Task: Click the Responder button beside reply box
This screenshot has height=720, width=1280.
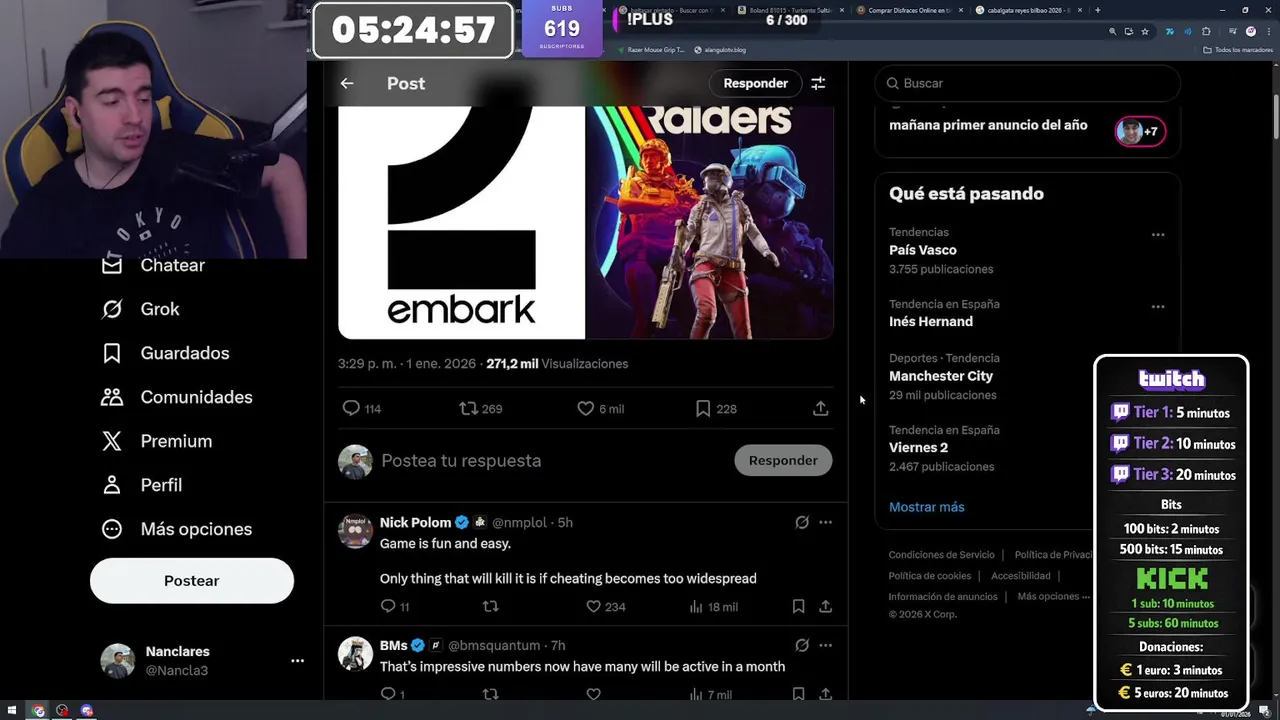Action: (x=783, y=460)
